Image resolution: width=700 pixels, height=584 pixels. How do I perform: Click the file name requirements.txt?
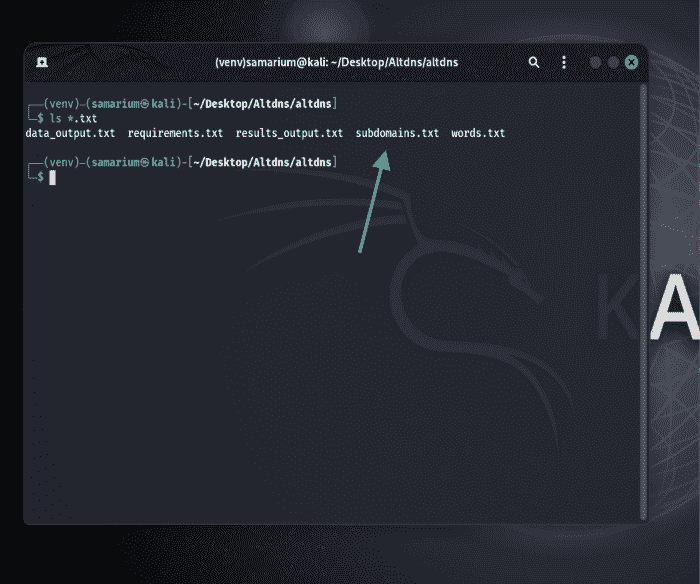(x=175, y=133)
